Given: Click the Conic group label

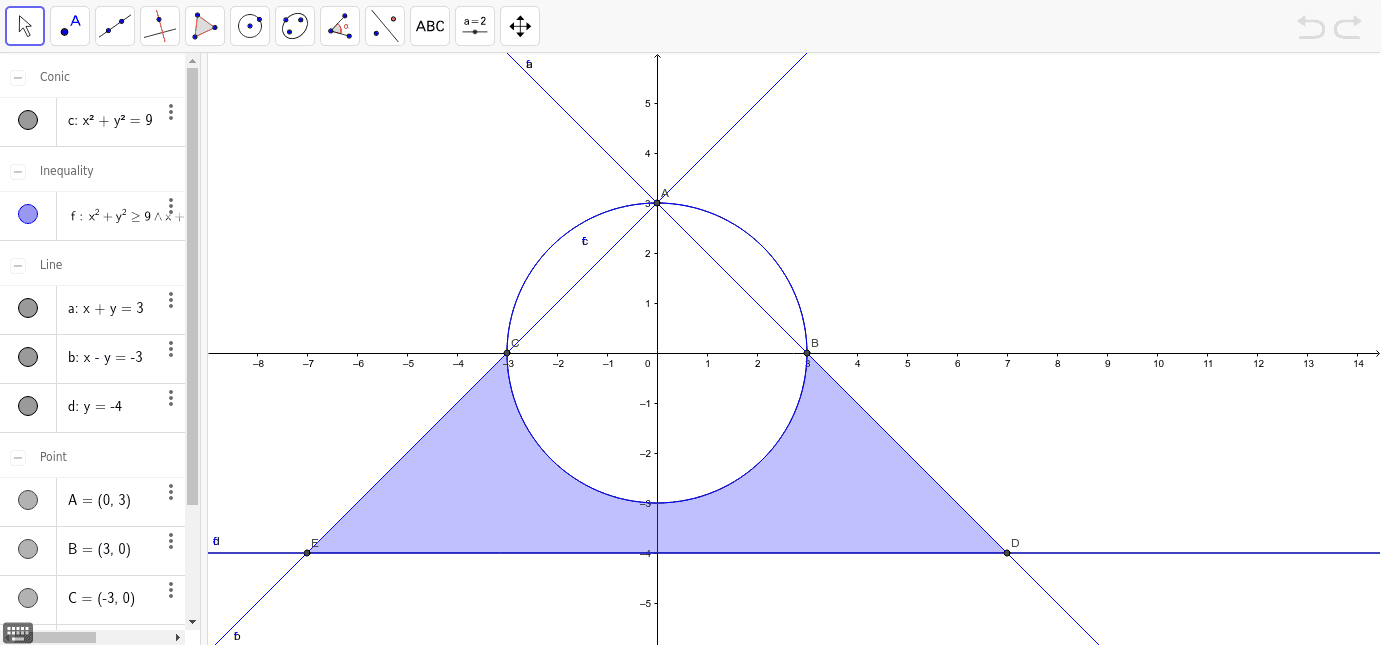Looking at the screenshot, I should [x=55, y=77].
